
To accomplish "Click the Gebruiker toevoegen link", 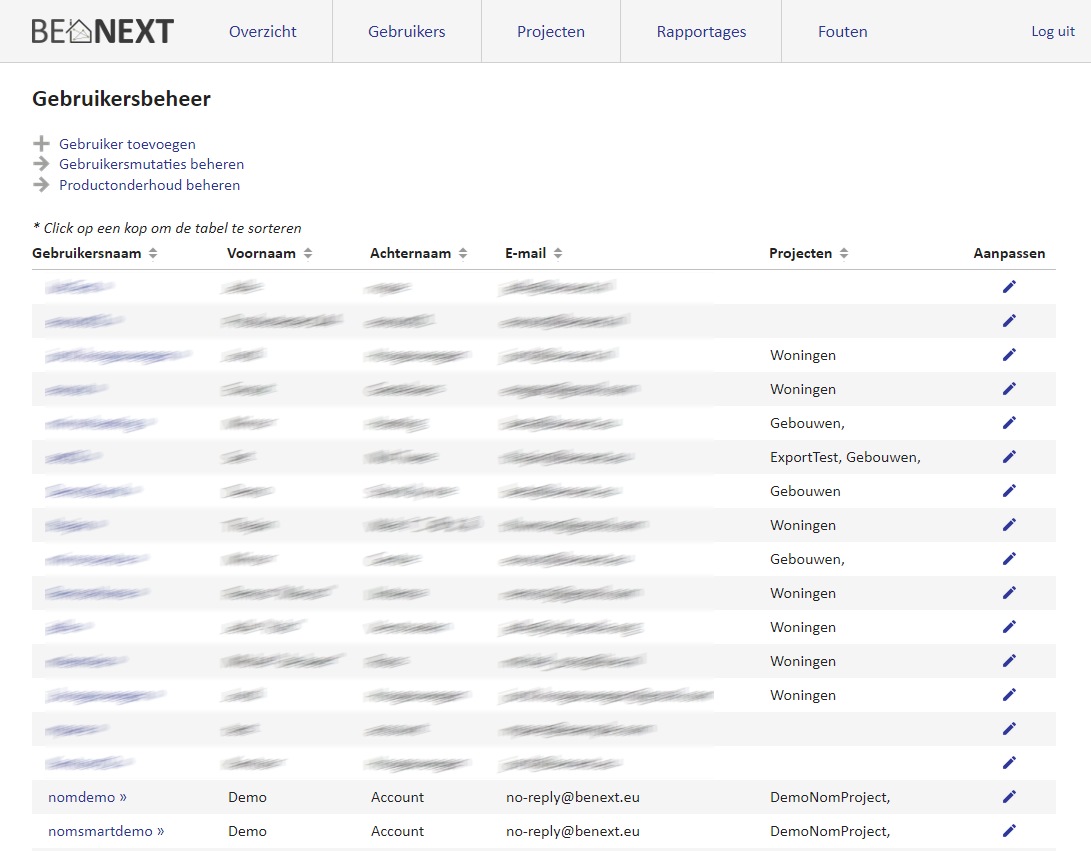I will pos(127,144).
